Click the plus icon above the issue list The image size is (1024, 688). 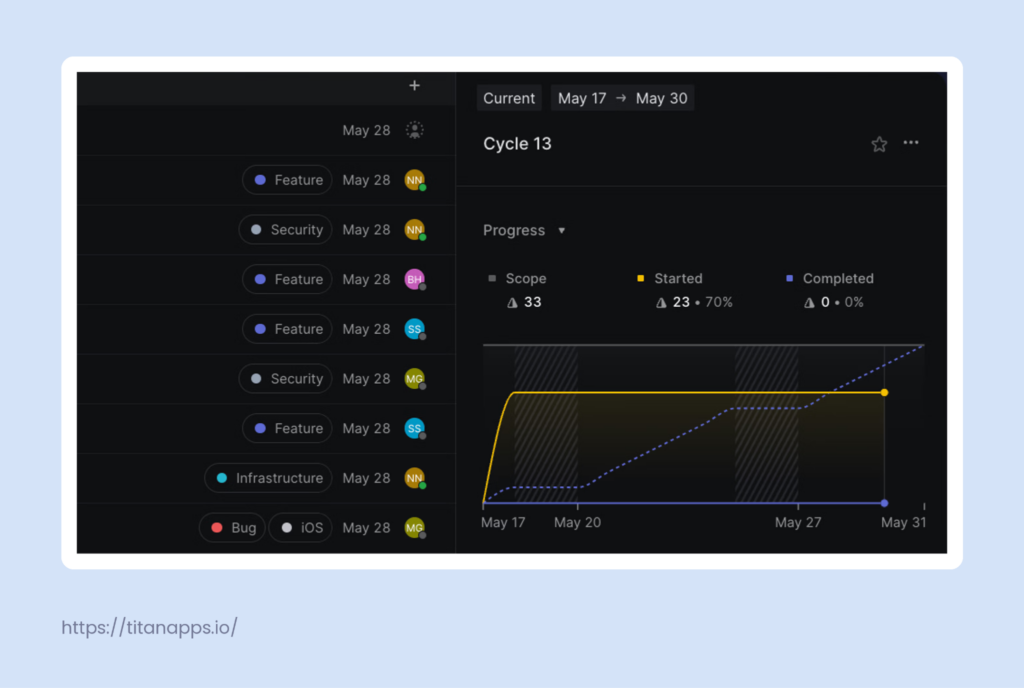[x=414, y=86]
